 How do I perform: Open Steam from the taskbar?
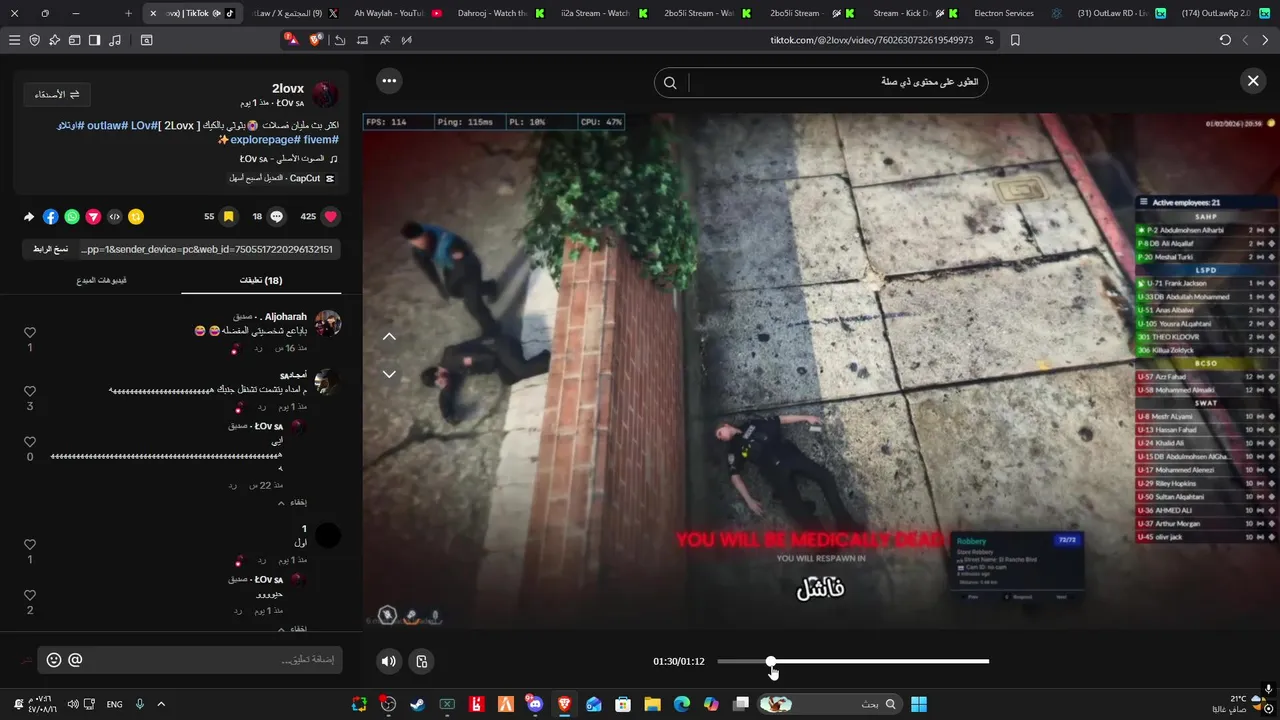click(x=417, y=704)
